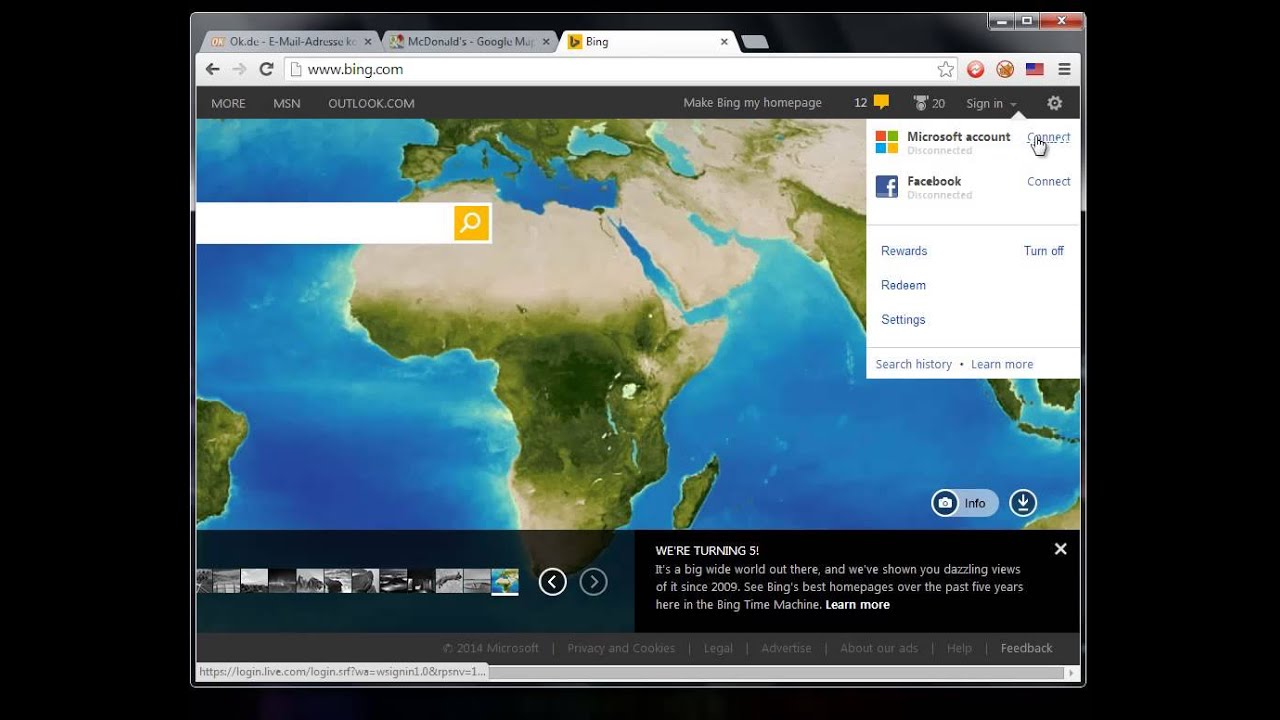Select the highlighted Africa map thumbnail

pos(505,581)
